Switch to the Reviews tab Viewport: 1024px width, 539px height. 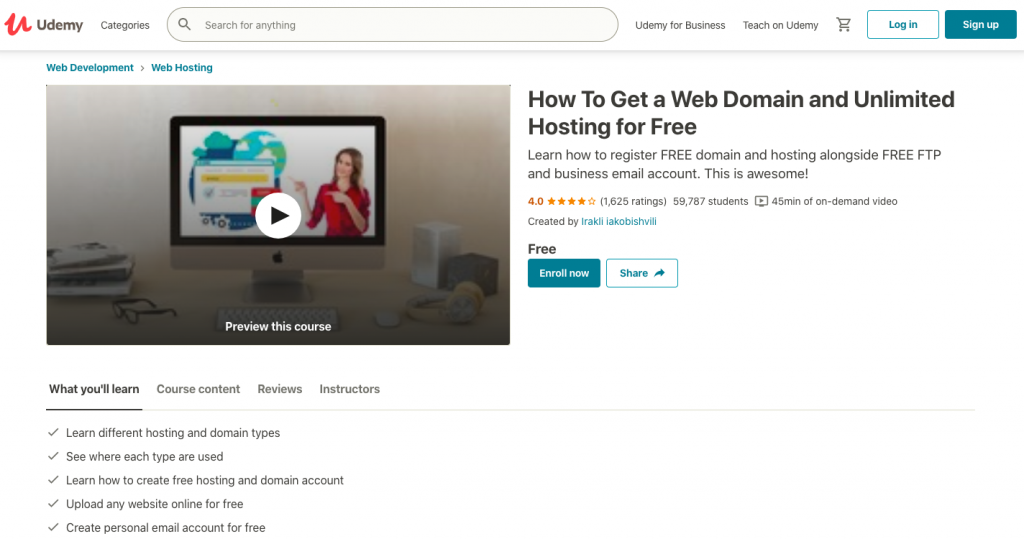[280, 389]
